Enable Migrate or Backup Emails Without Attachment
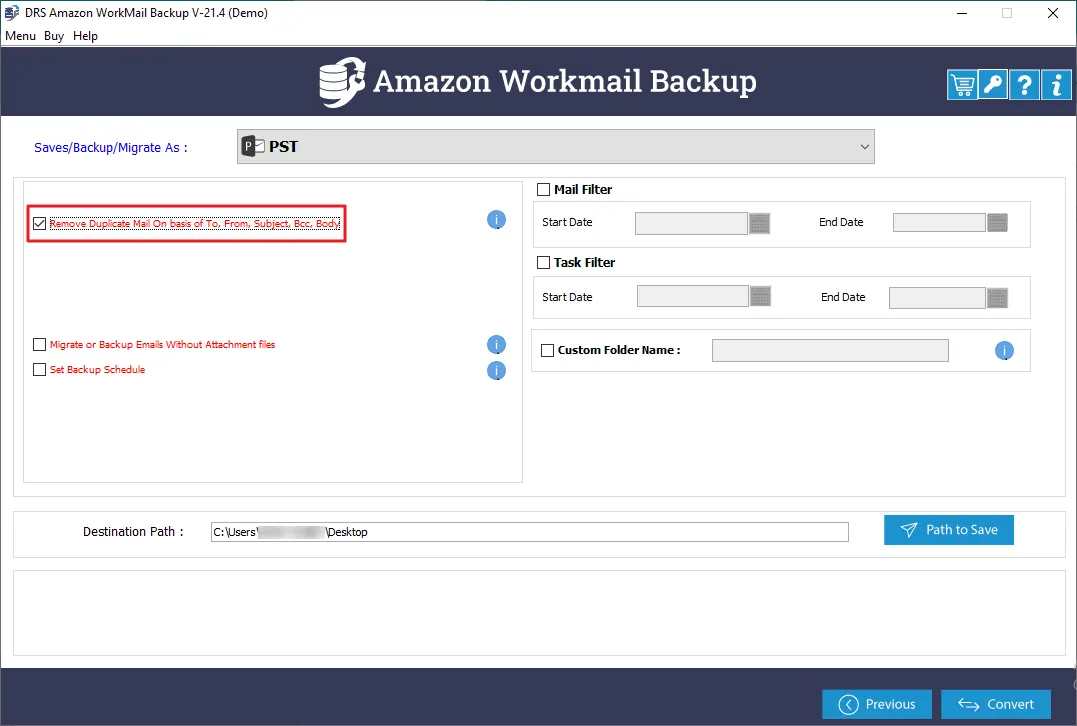This screenshot has width=1077, height=726. pos(39,344)
